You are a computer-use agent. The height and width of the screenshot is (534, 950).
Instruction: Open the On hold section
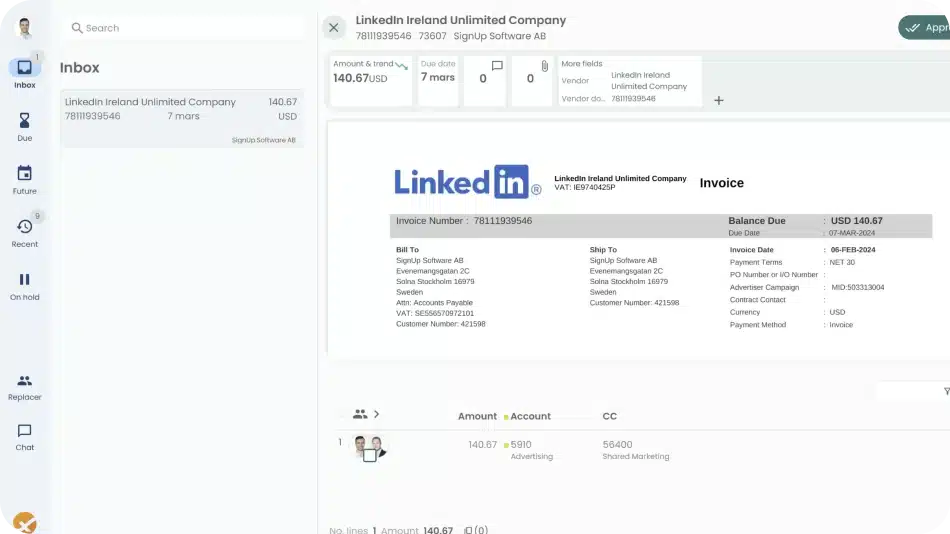coord(24,286)
